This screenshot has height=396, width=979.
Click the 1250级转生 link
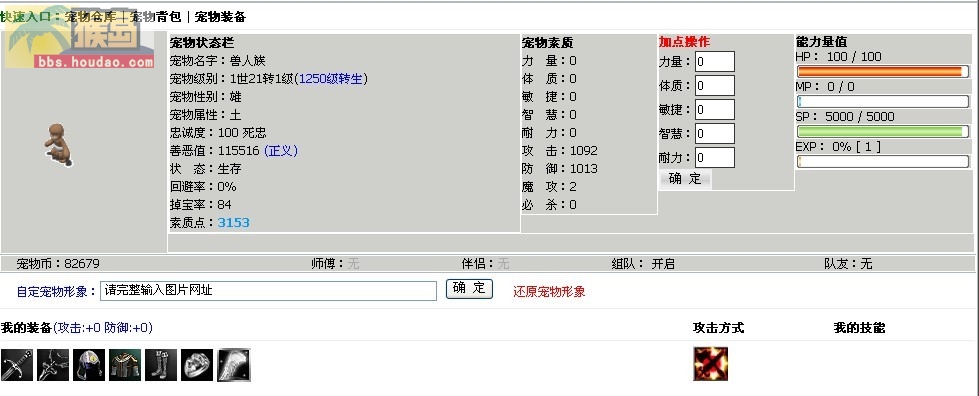[332, 79]
